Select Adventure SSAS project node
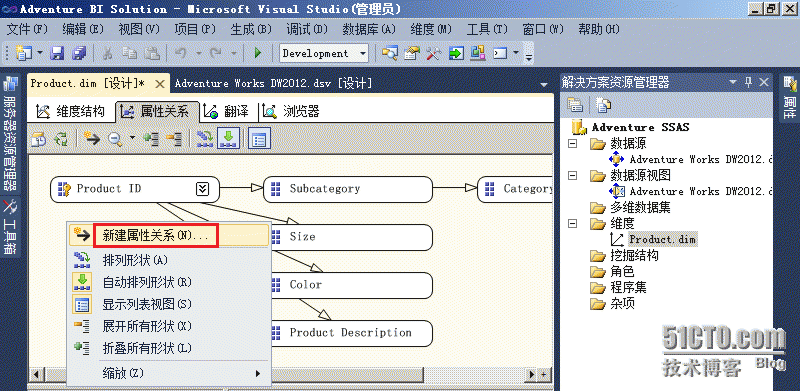Screen dimensions: 800x391 pos(640,127)
